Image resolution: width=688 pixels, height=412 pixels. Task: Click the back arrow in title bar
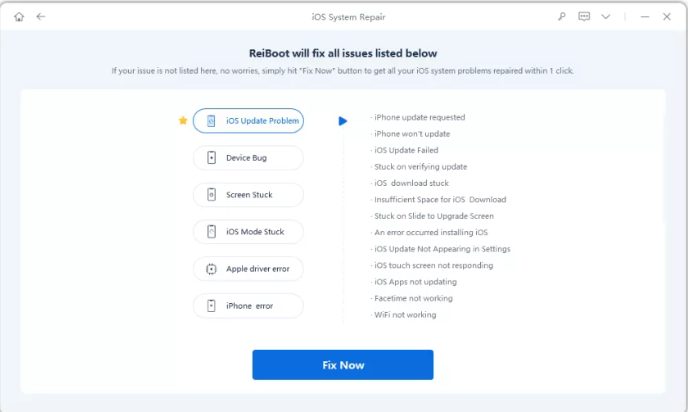point(41,17)
